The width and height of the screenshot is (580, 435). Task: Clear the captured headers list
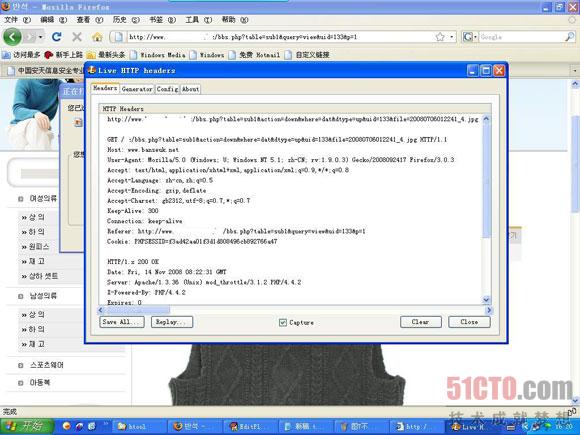click(x=421, y=322)
